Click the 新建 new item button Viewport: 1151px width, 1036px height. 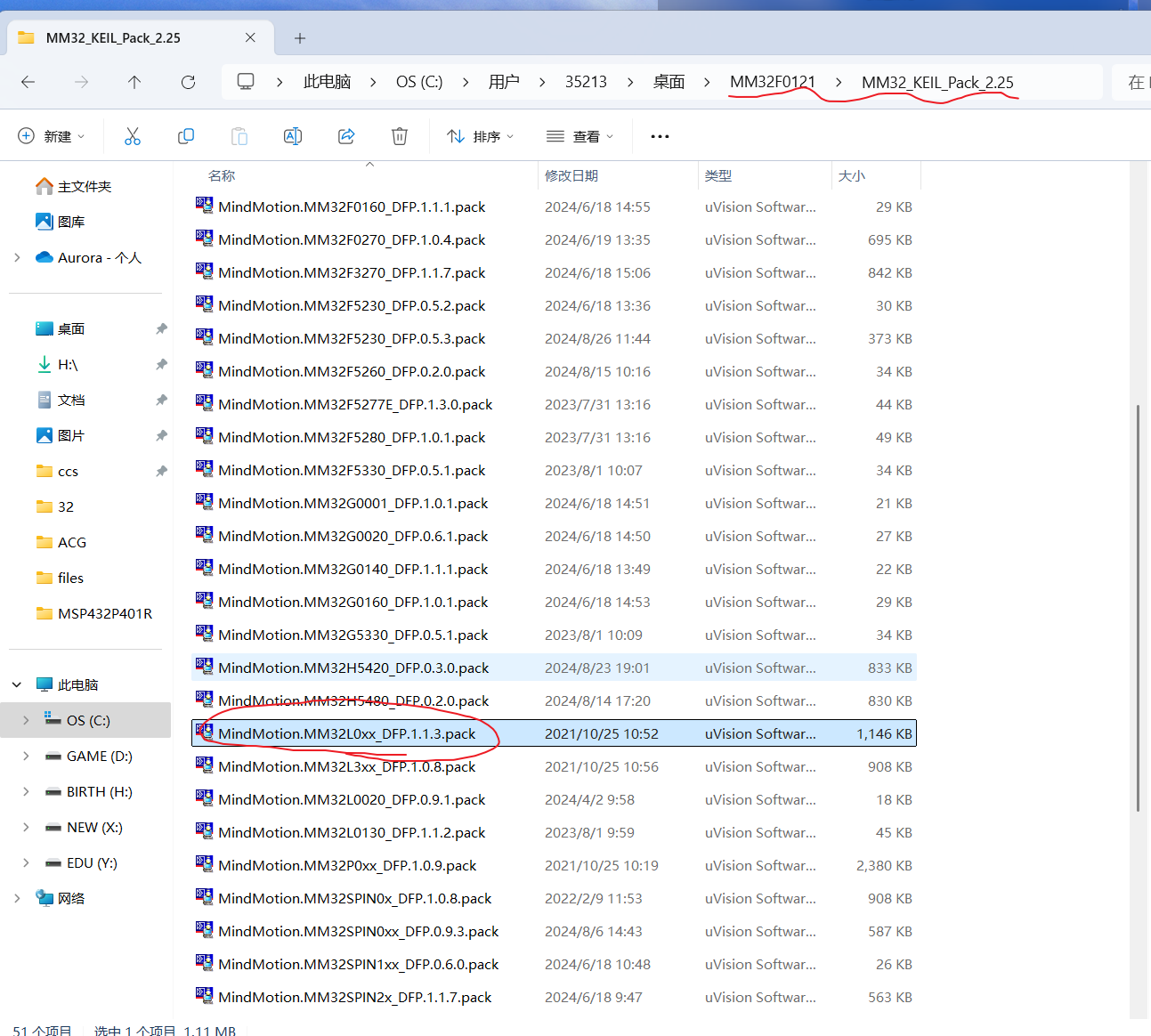tap(52, 136)
